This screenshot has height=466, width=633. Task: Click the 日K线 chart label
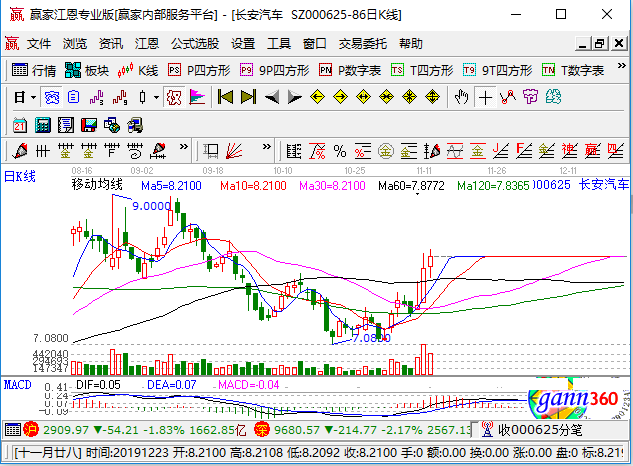(19, 176)
